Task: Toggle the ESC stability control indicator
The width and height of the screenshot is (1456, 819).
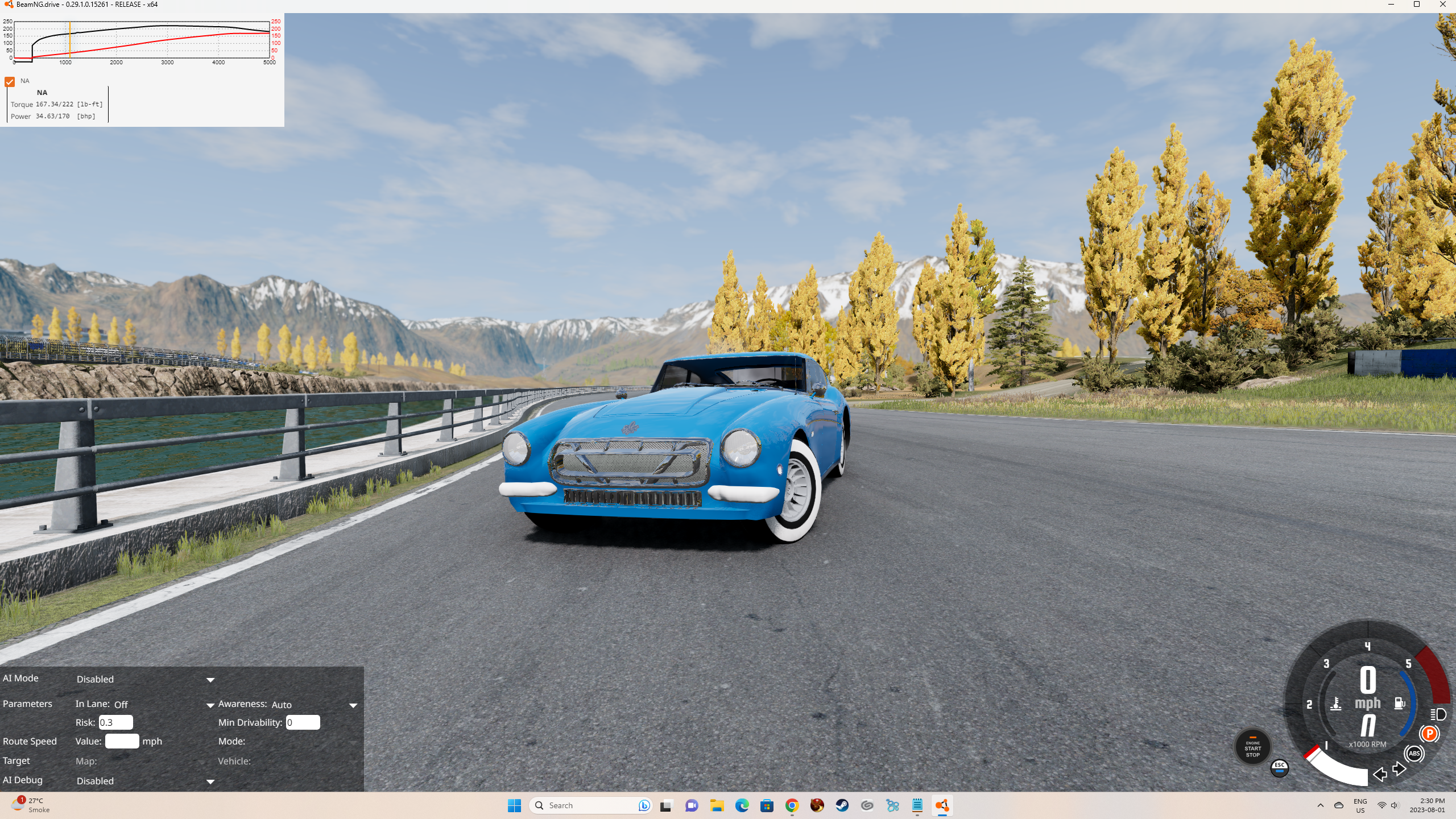Action: 1280,767
